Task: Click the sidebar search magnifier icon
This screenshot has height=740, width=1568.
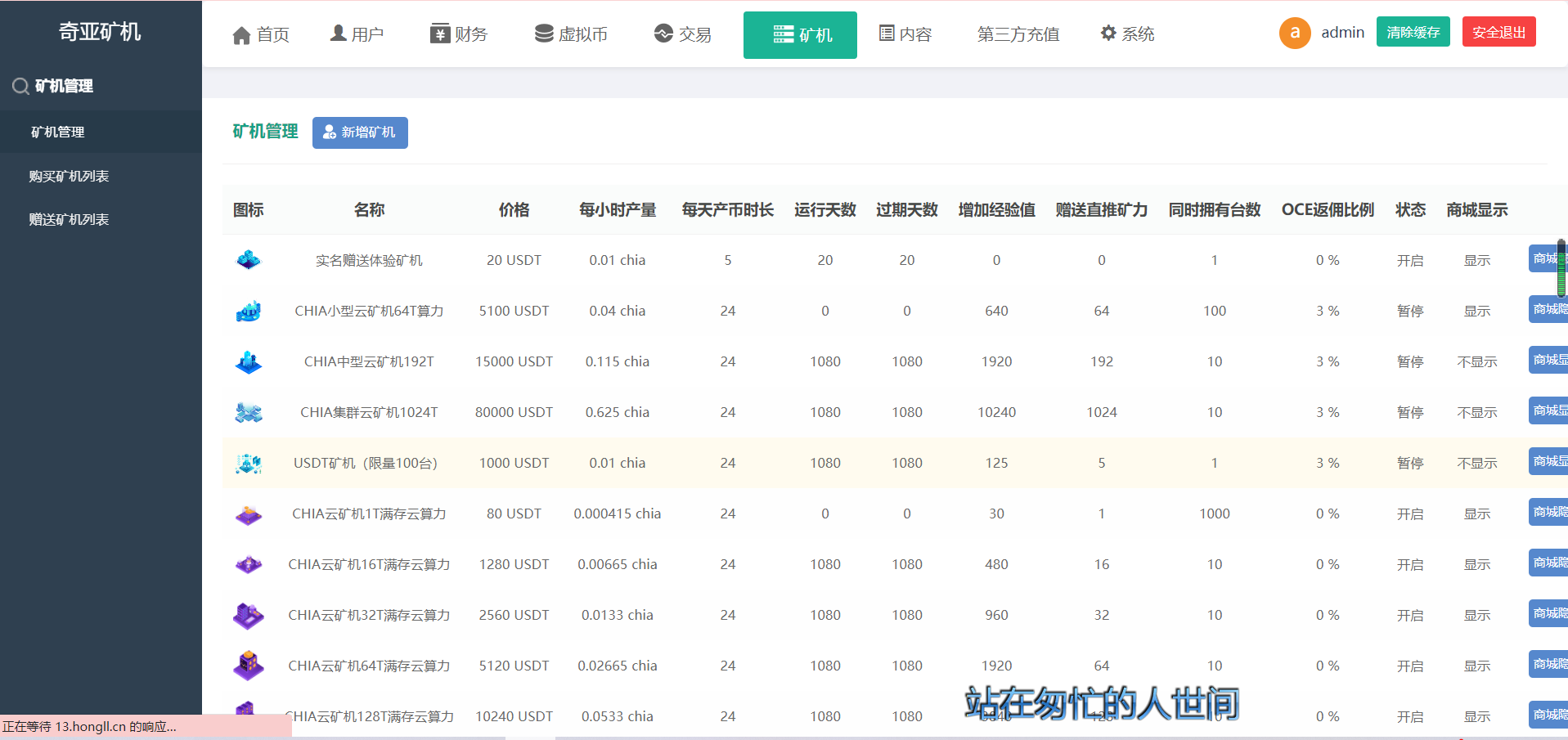Action: pos(20,85)
